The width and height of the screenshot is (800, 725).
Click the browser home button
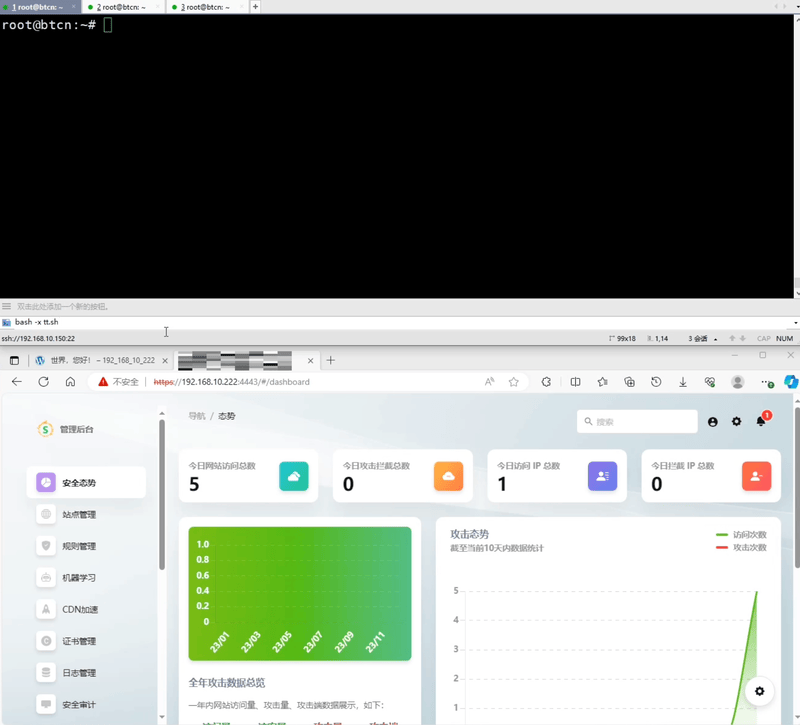click(70, 382)
